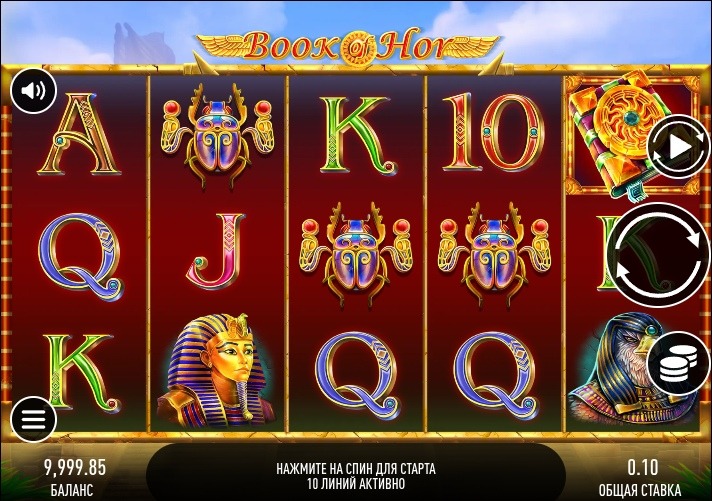Select the pink J symbol
712x501 pixels.
point(215,251)
